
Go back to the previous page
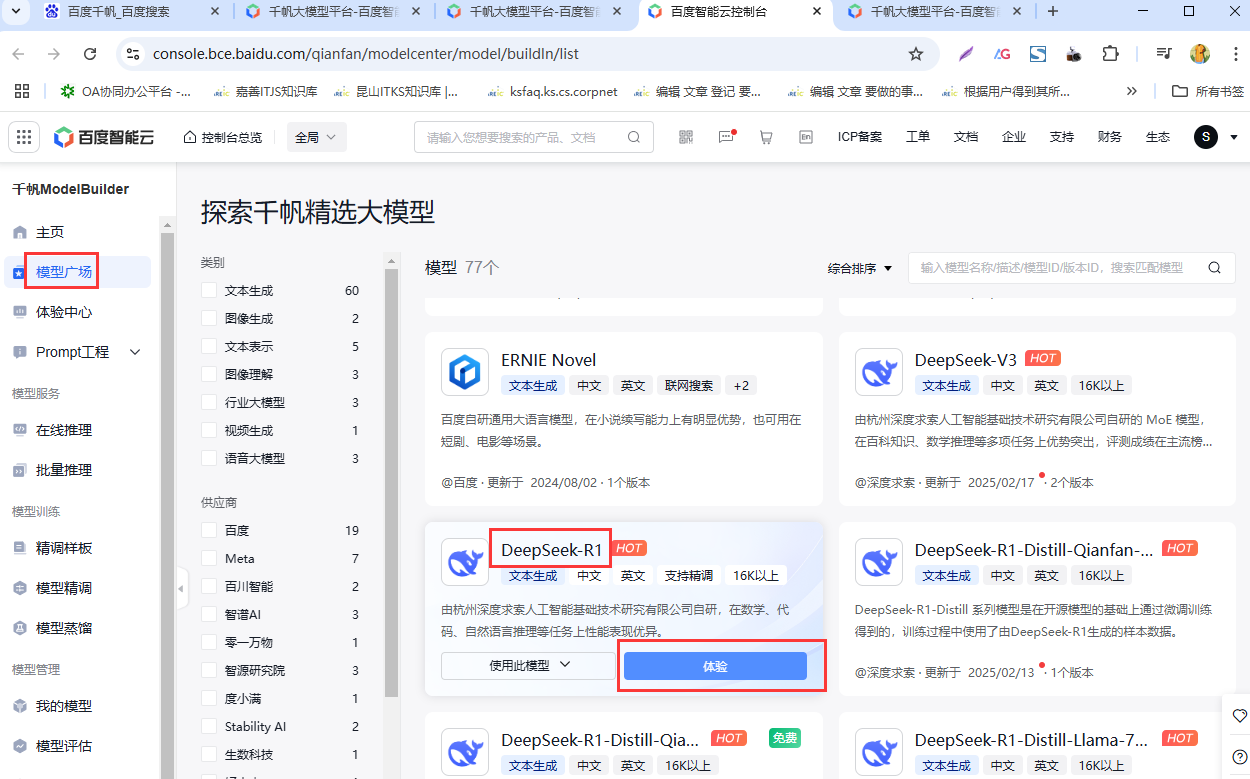(x=18, y=54)
